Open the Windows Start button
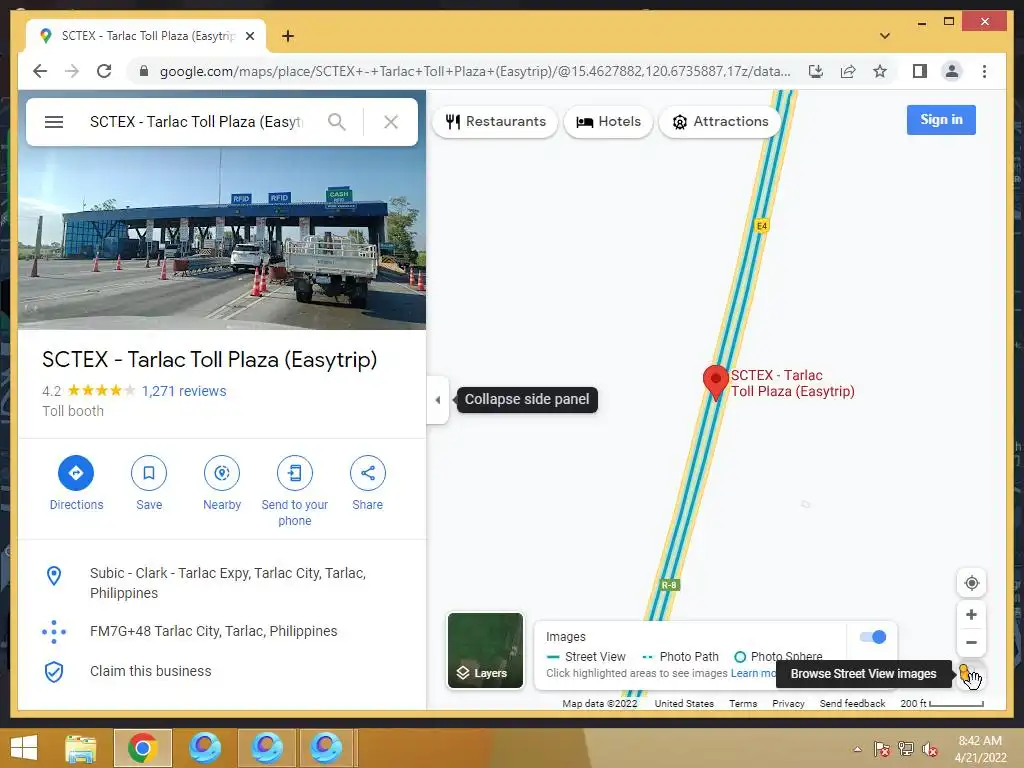This screenshot has height=768, width=1024. pos(24,748)
